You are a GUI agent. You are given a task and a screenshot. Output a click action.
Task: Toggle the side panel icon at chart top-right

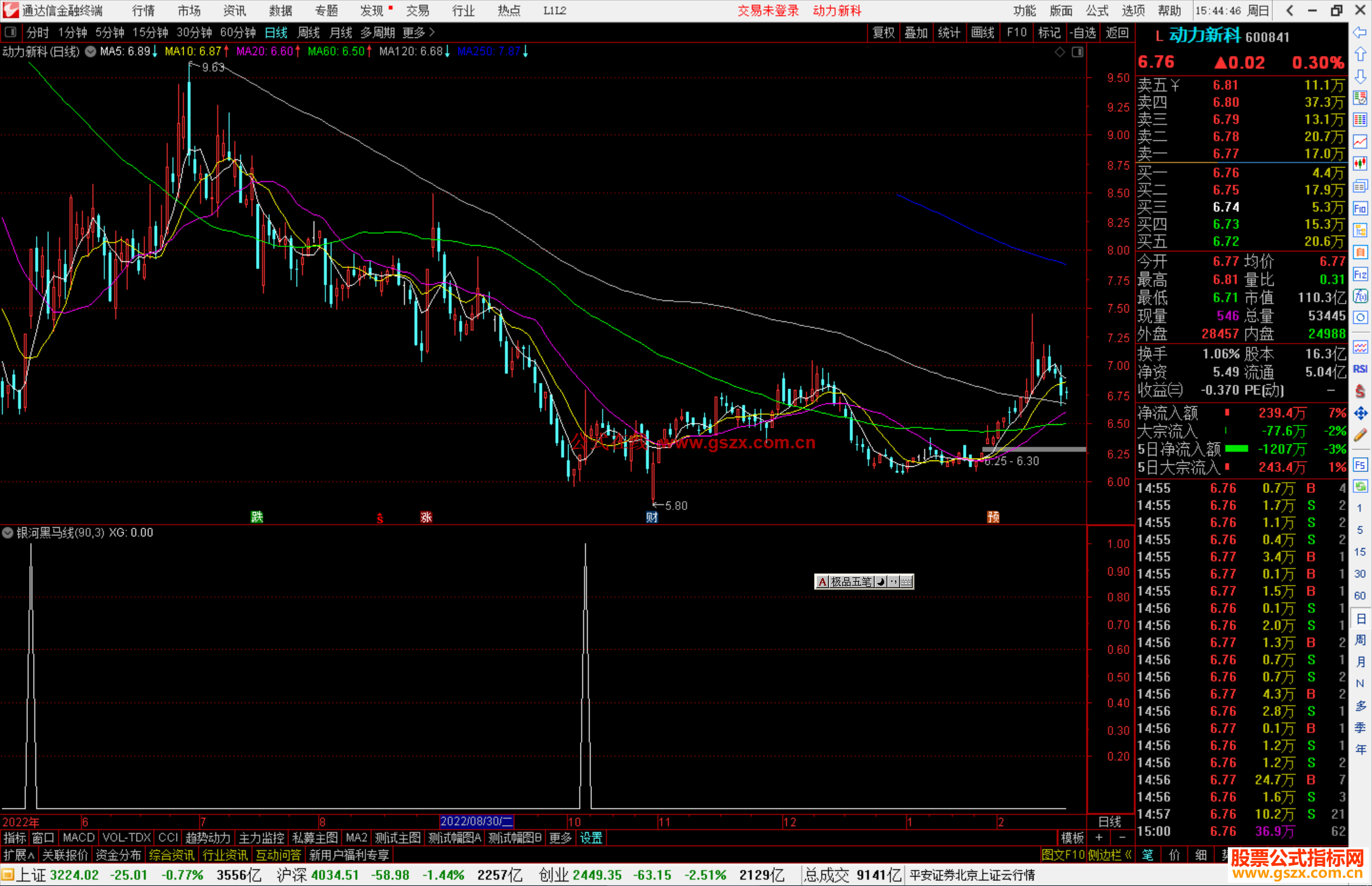1077,52
